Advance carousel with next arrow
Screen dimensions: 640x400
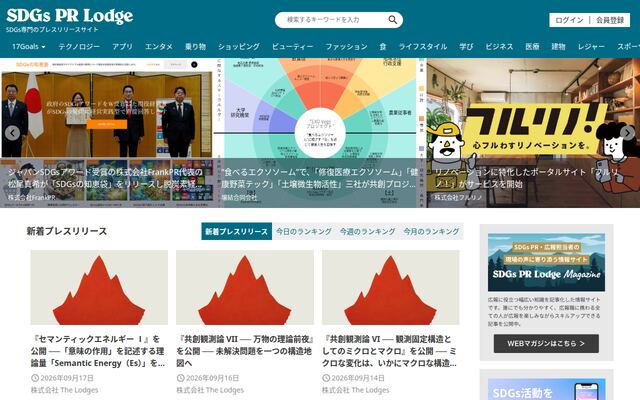click(627, 133)
